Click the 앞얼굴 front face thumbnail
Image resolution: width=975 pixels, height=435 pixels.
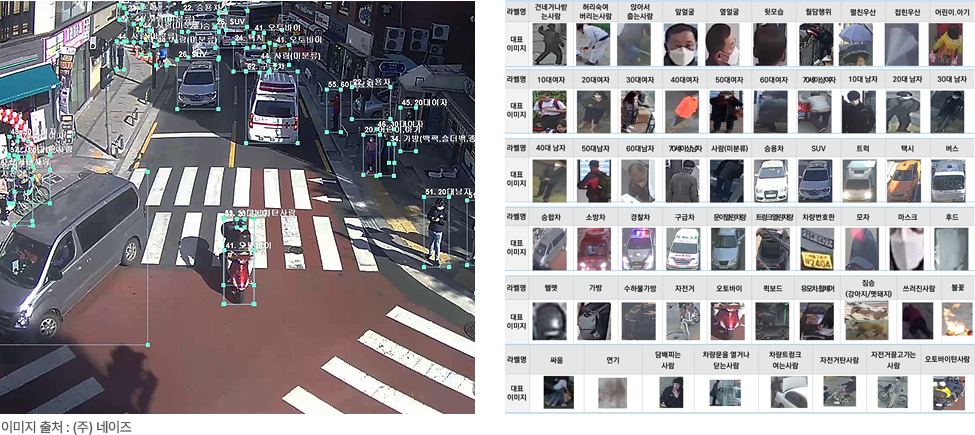(683, 45)
